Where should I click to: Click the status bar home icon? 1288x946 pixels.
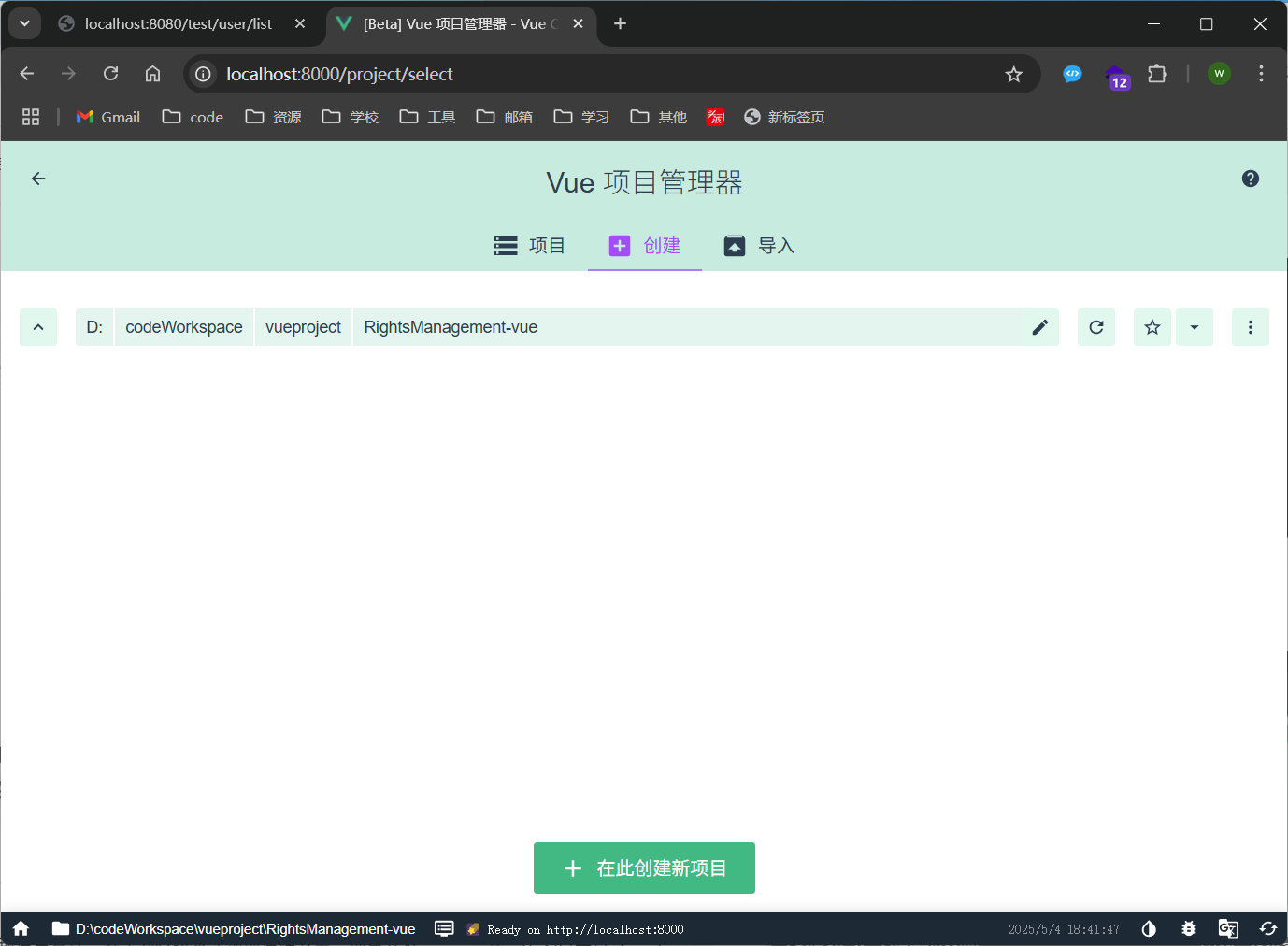tap(21, 928)
